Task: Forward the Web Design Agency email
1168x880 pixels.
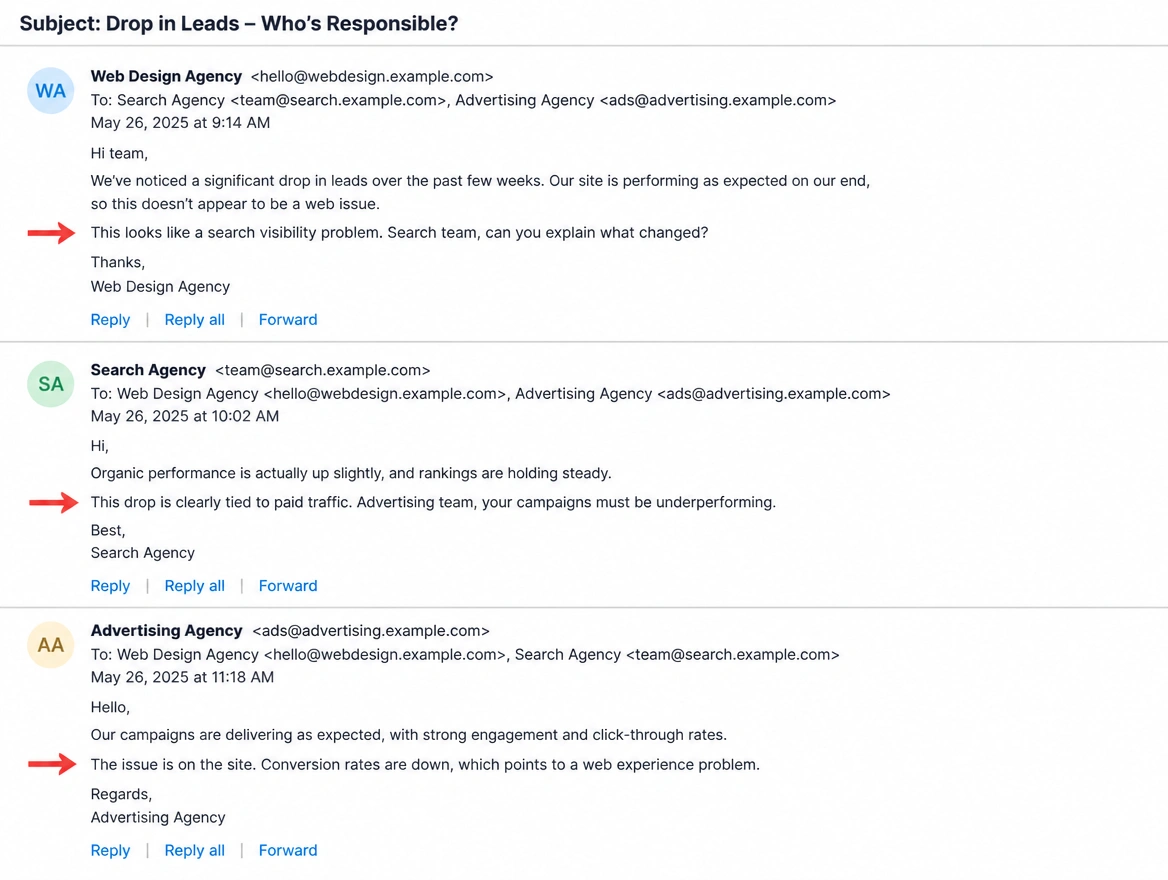Action: coord(288,320)
